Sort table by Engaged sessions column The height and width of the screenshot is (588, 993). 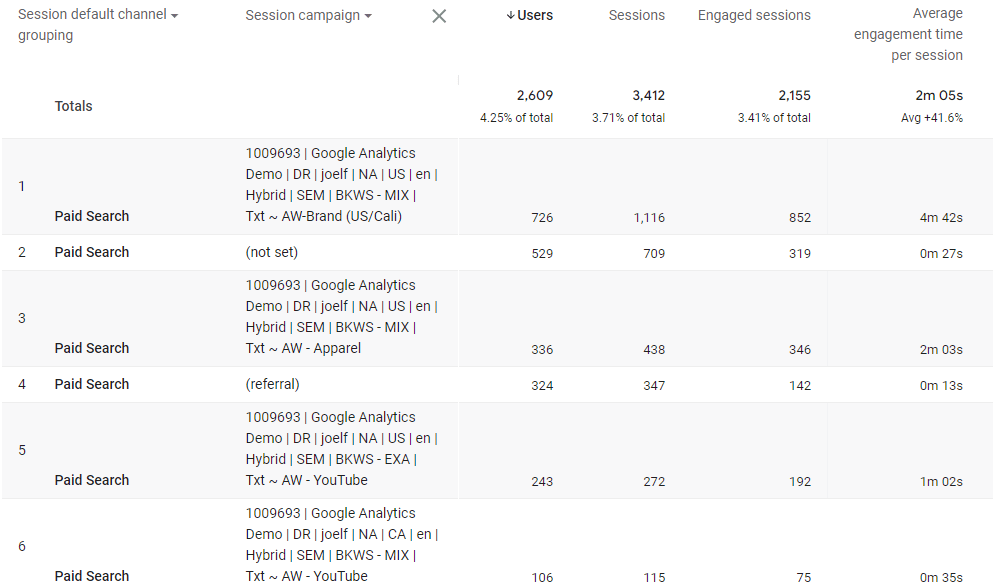tap(754, 15)
